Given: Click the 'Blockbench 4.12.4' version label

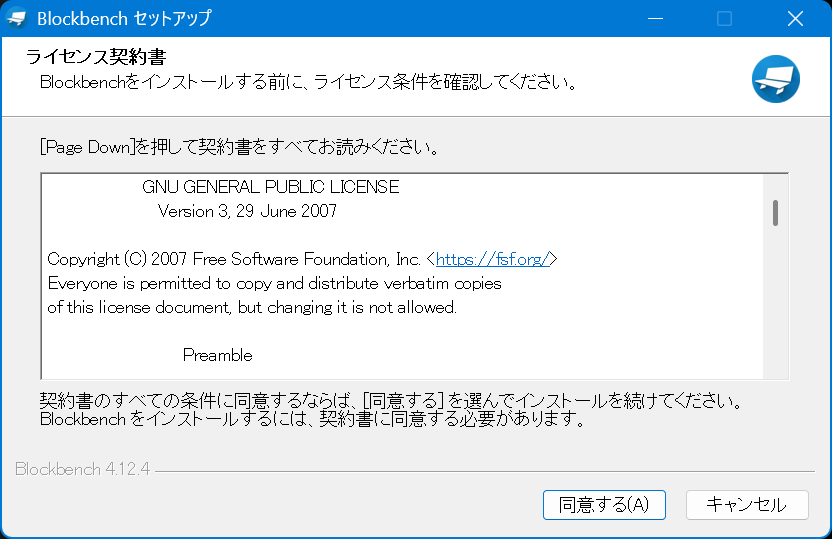Looking at the screenshot, I should point(83,469).
